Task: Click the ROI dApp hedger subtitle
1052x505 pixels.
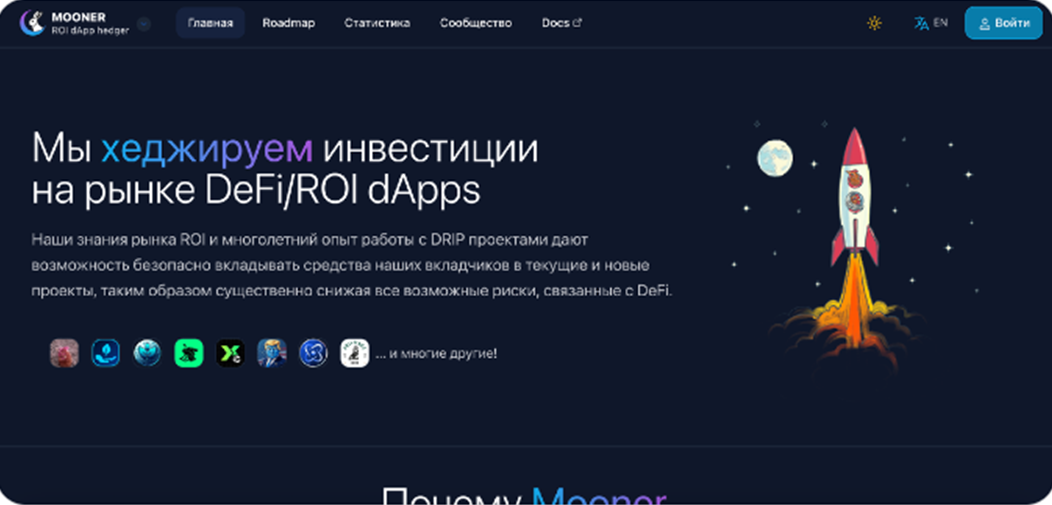Action: coord(90,30)
